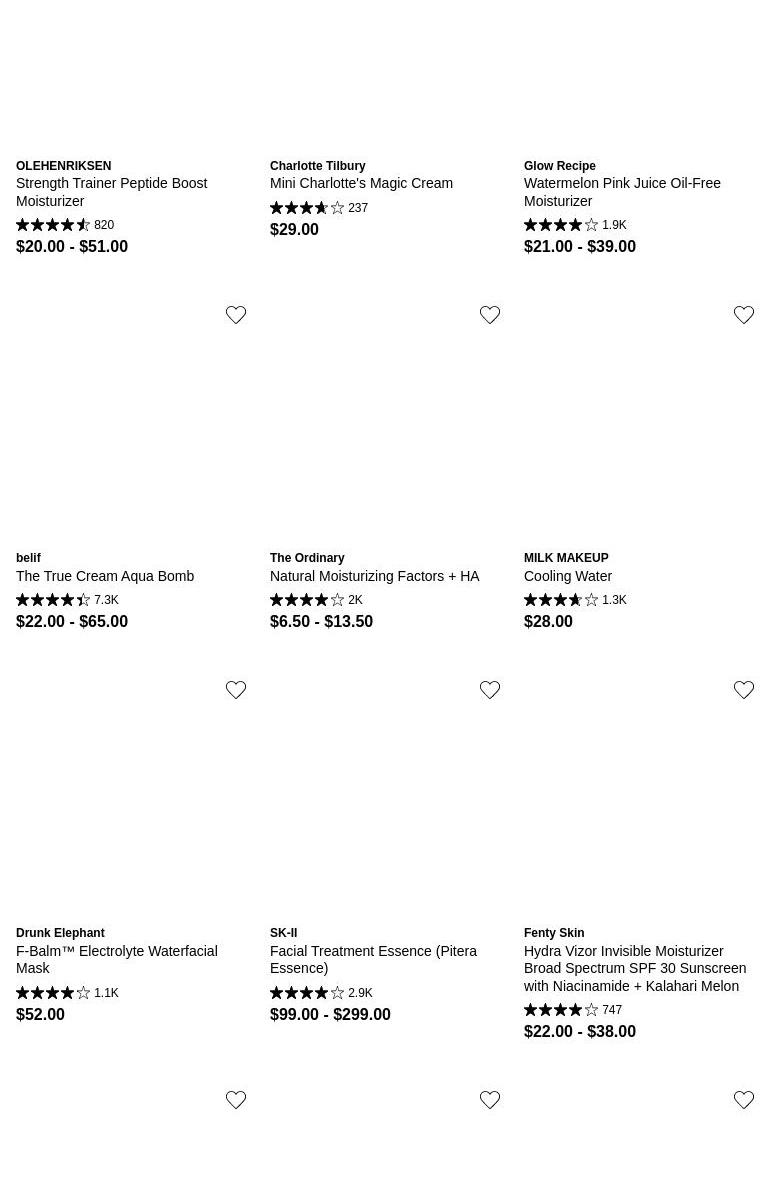
Task: Click the Cooling Water product title
Action: tap(568, 576)
